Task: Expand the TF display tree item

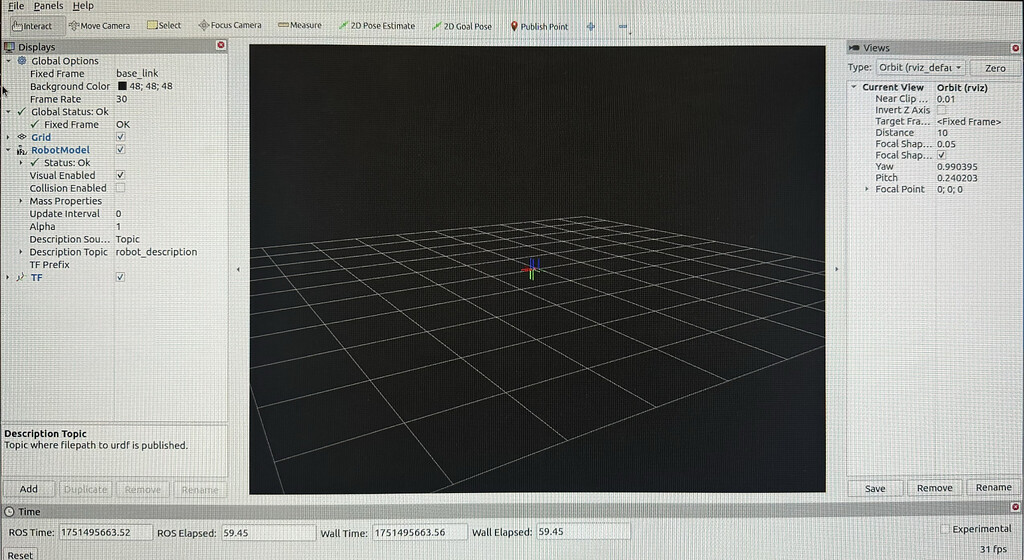Action: 8,277
